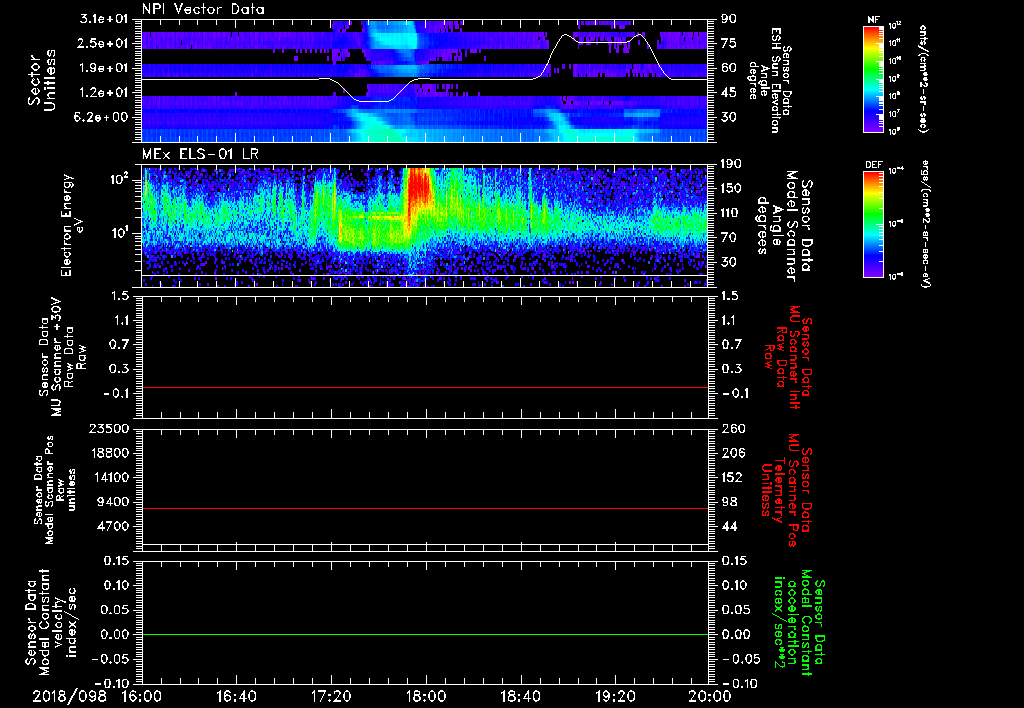This screenshot has width=1024, height=708.
Task: Click the 20:00 time axis label
Action: click(710, 696)
